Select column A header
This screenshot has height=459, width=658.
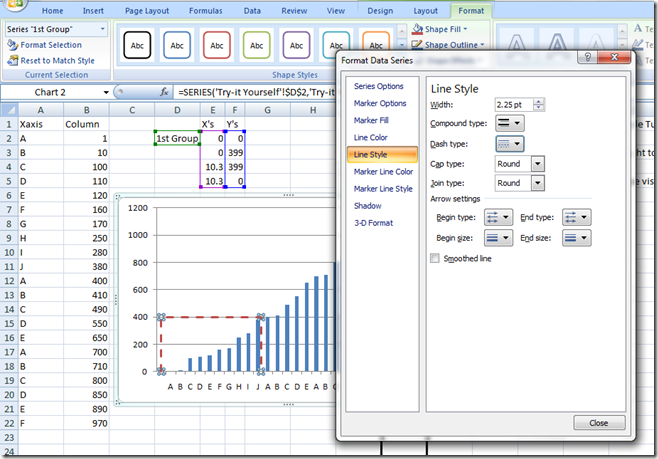40,110
